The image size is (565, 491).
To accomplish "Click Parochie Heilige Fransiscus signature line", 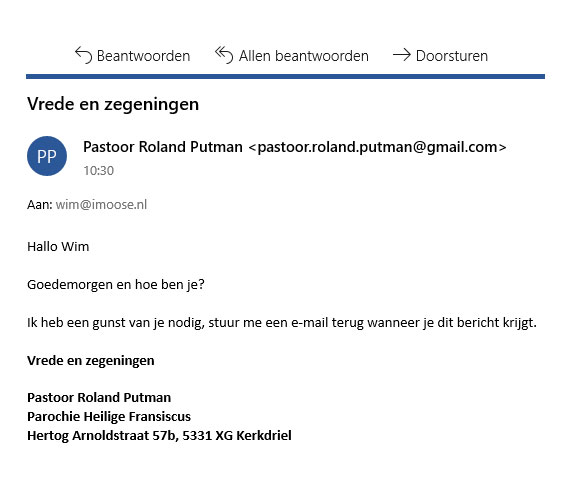I will 109,417.
